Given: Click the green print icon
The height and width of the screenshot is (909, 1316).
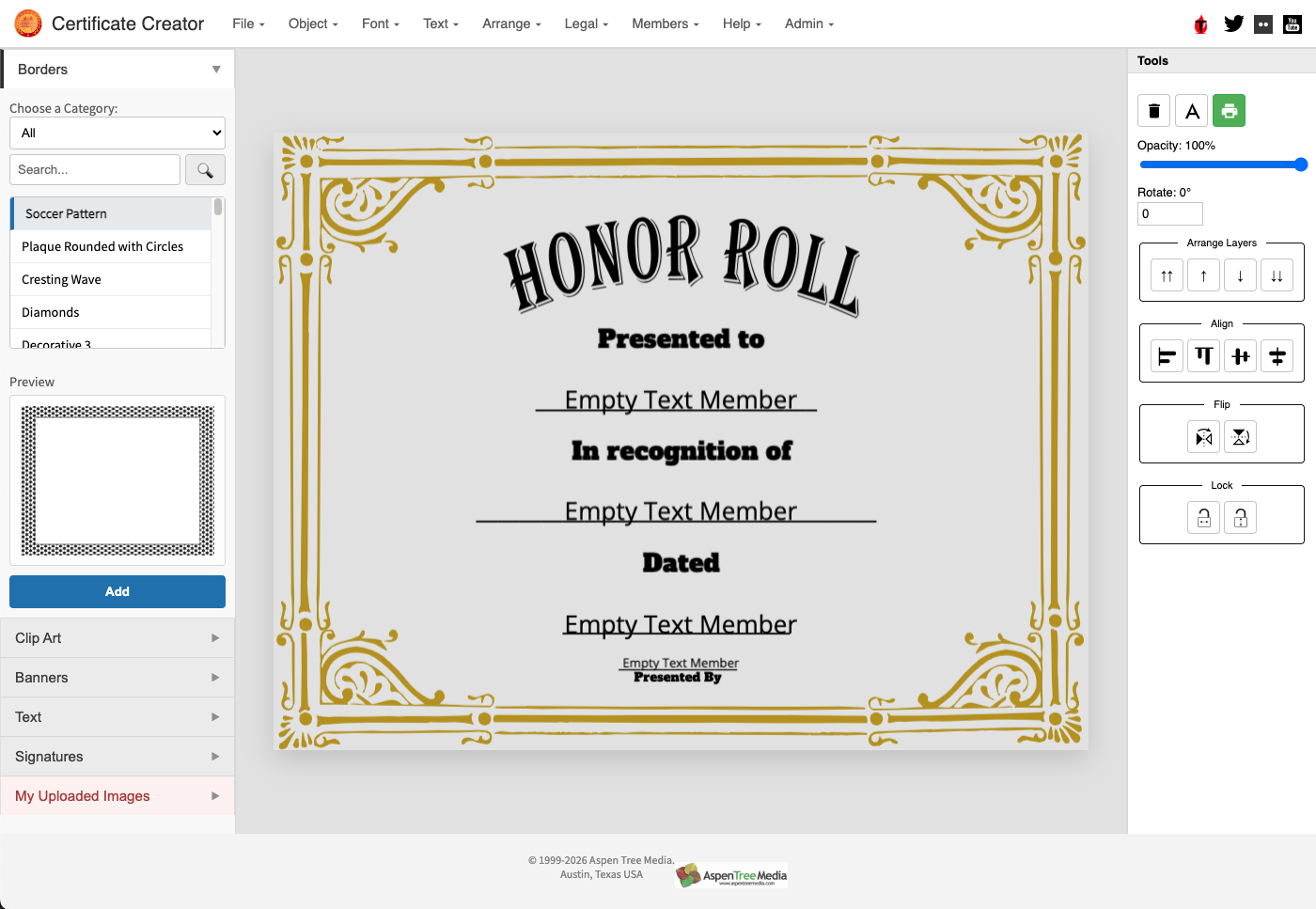Looking at the screenshot, I should tap(1229, 110).
